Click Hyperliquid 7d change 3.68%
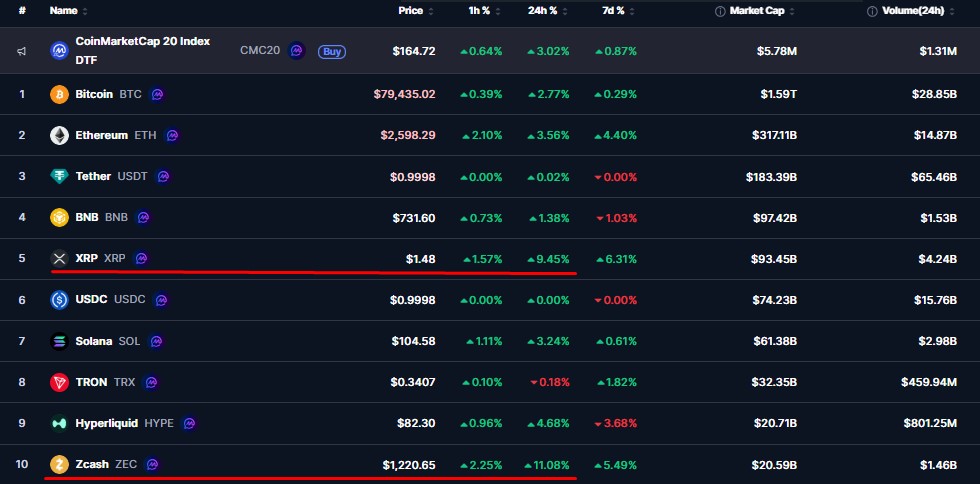980x484 pixels. (616, 423)
